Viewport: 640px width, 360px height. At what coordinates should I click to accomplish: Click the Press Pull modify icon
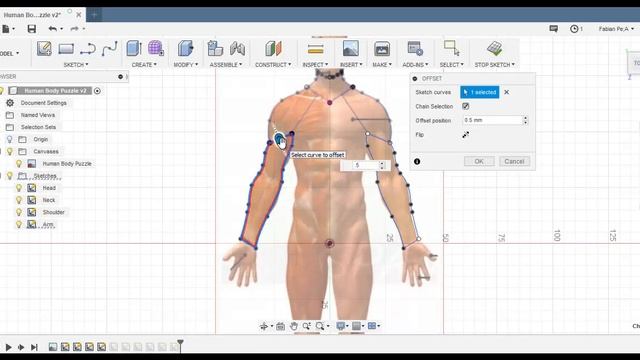pos(186,49)
